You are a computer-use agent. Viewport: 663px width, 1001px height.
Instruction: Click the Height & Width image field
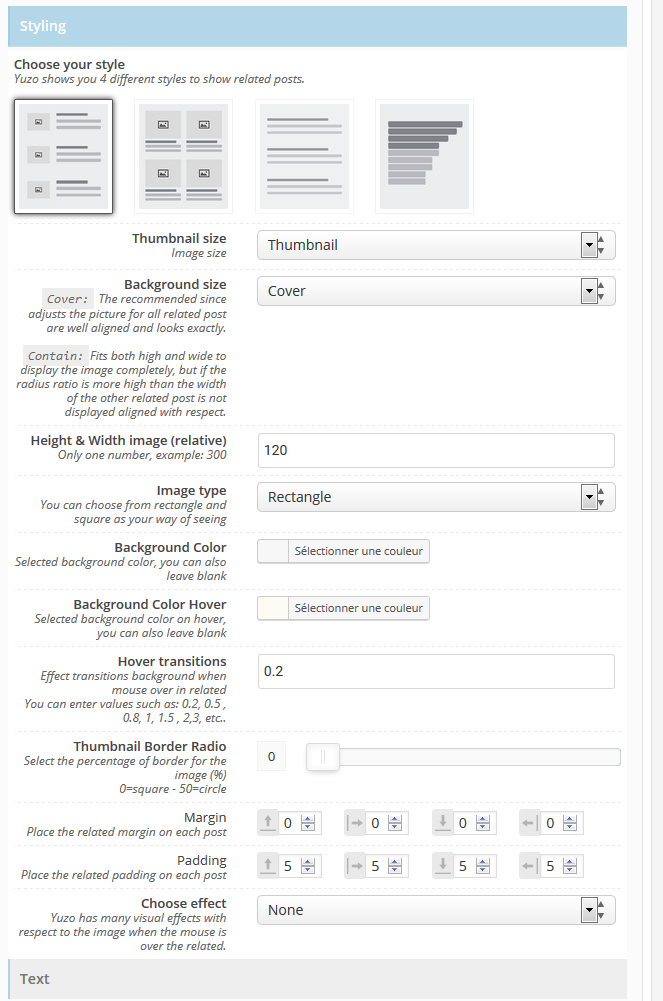436,451
